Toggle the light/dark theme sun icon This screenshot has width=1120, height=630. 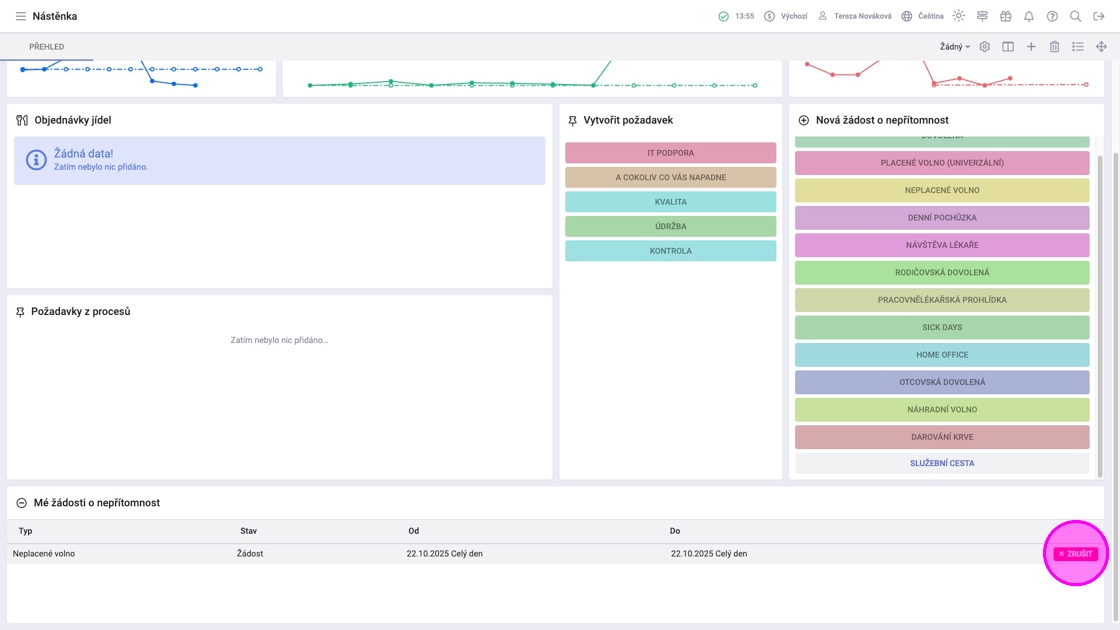click(x=959, y=16)
